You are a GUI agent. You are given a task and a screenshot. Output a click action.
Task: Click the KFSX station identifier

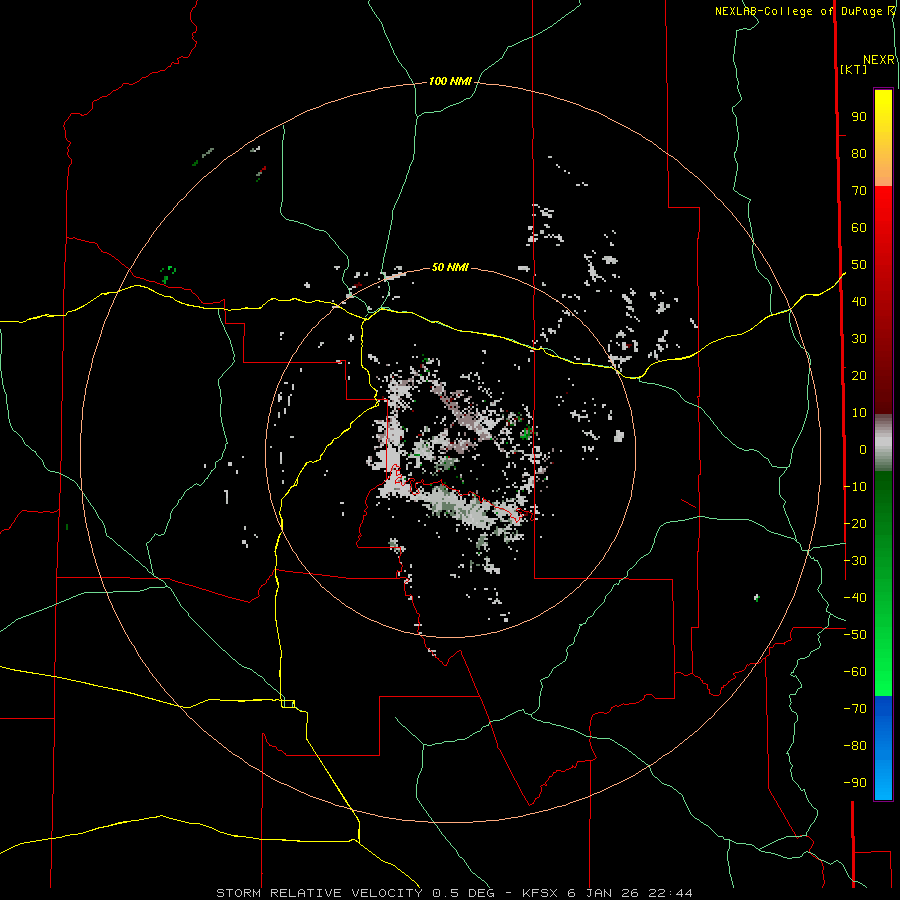[540, 893]
